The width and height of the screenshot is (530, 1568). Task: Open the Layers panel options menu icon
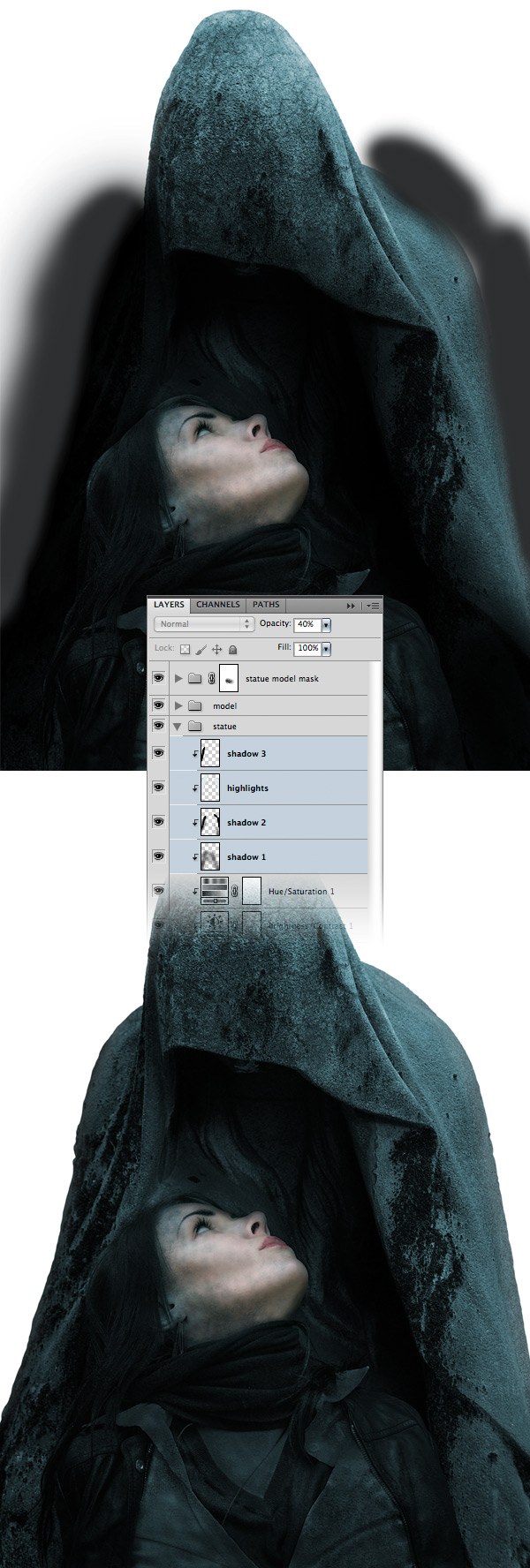tap(373, 607)
